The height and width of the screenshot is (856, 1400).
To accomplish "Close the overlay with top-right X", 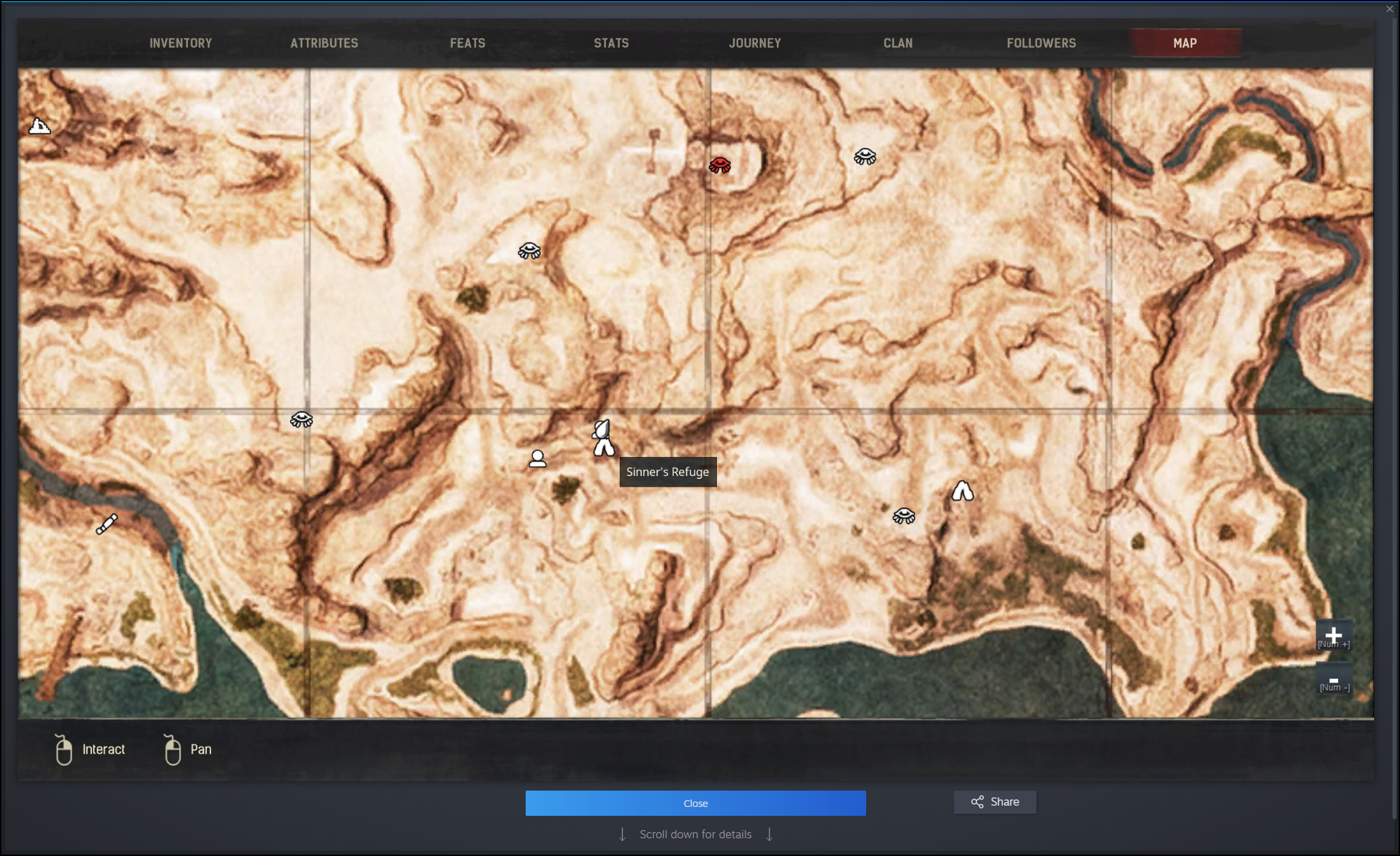I will coord(1390,9).
